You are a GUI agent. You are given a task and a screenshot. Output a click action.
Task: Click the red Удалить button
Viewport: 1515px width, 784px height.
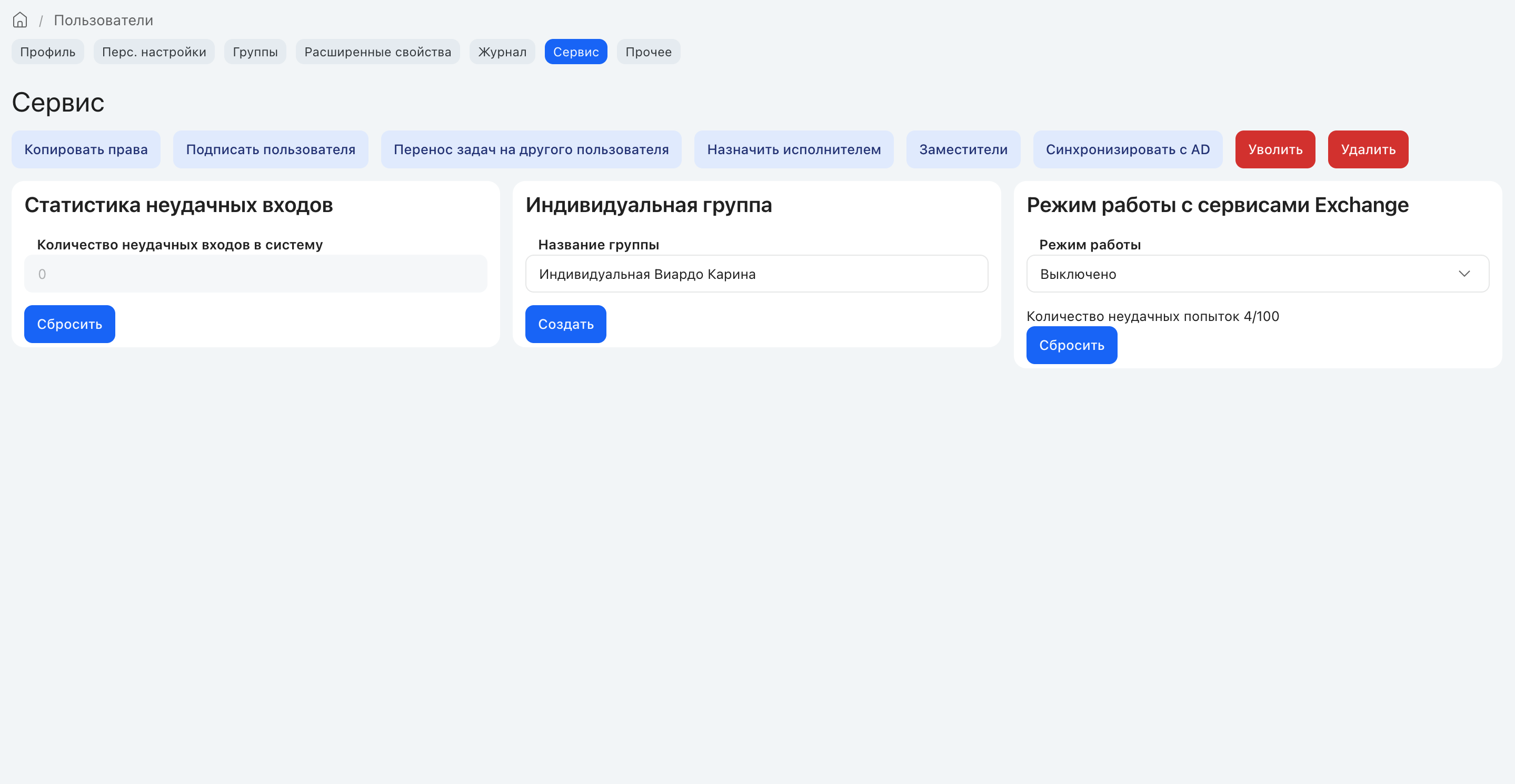pyautogui.click(x=1368, y=149)
